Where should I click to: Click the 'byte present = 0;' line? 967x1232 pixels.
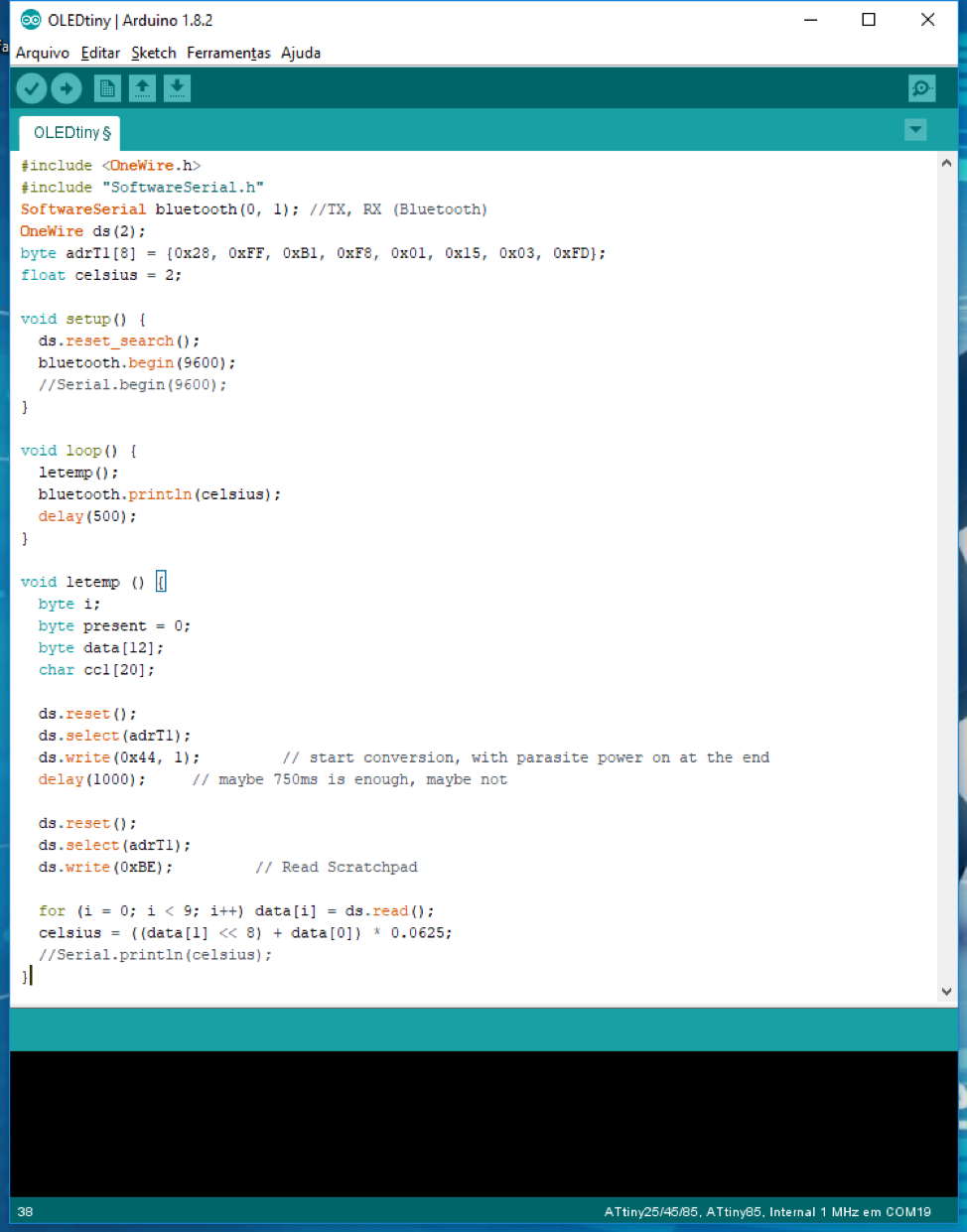[x=114, y=625]
